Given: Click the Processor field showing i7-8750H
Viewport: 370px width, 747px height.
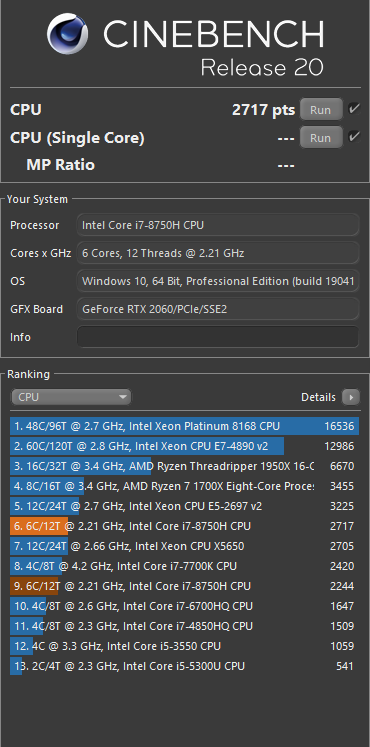Looking at the screenshot, I should [x=218, y=225].
